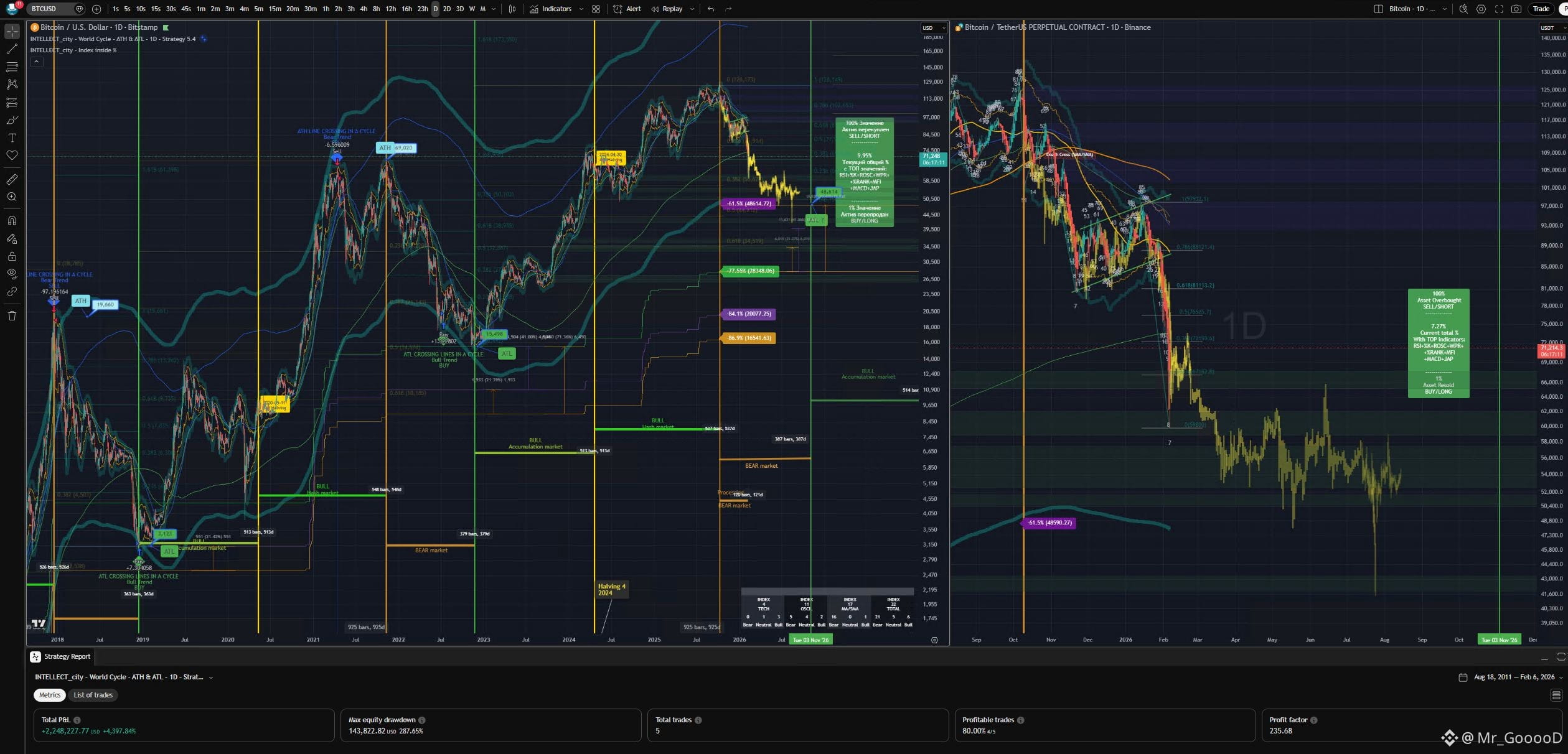The image size is (1568, 754).
Task: Select the INTELLECT_city World Cycle Strategy 5.4 legend
Action: point(113,39)
